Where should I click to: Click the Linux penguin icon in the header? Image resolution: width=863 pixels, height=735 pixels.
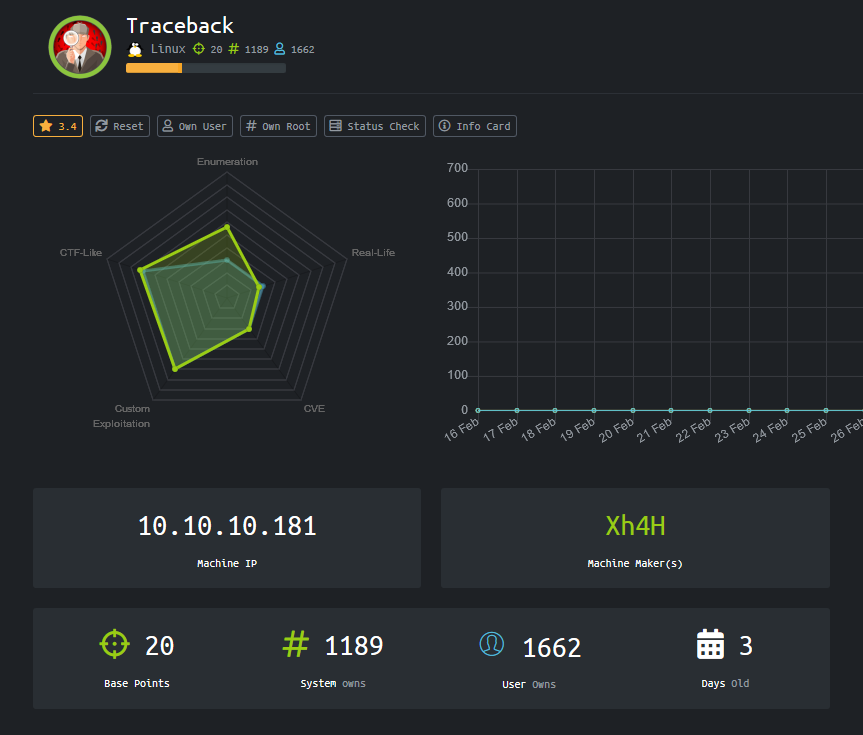[135, 49]
